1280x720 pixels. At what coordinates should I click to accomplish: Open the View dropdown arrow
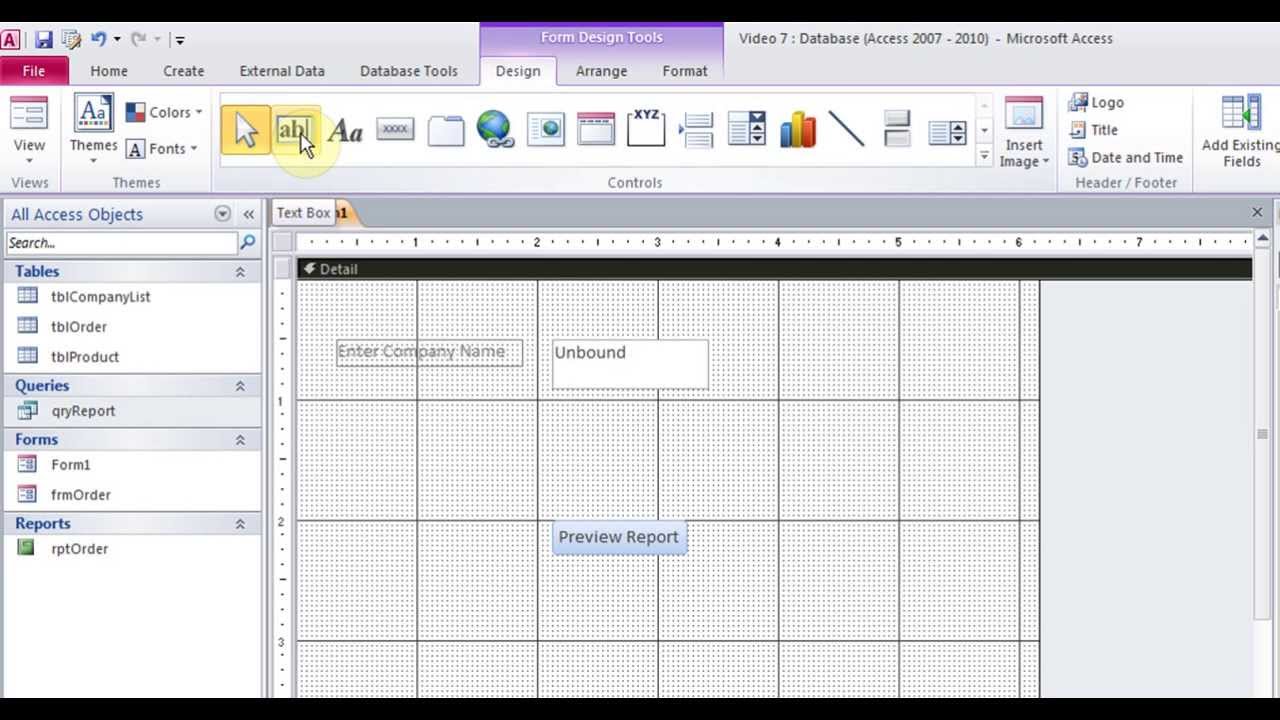[29, 160]
